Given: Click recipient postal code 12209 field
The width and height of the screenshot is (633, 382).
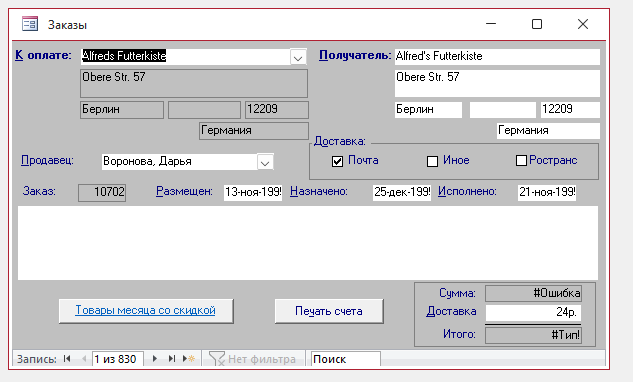Looking at the screenshot, I should [570, 109].
